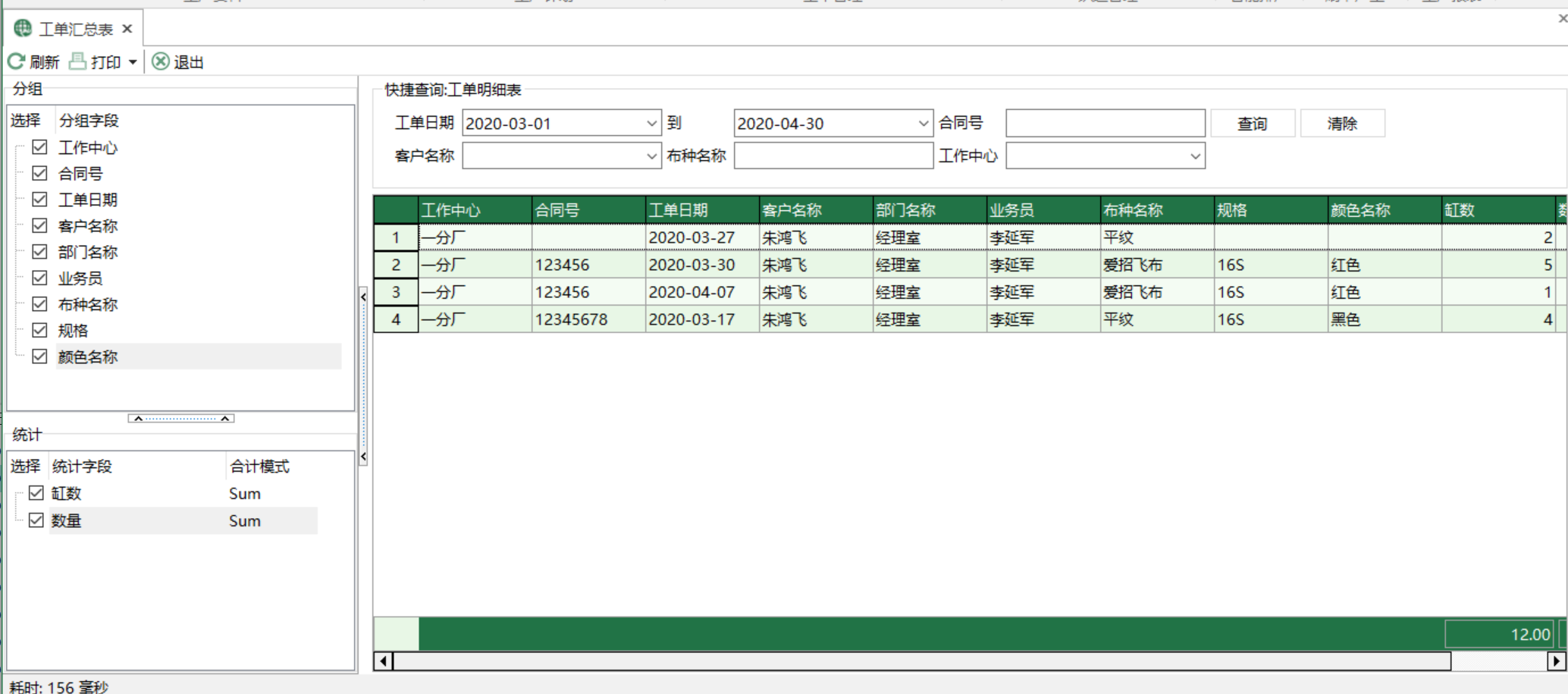Click the 清除 button
The image size is (1568, 694).
[x=1342, y=124]
